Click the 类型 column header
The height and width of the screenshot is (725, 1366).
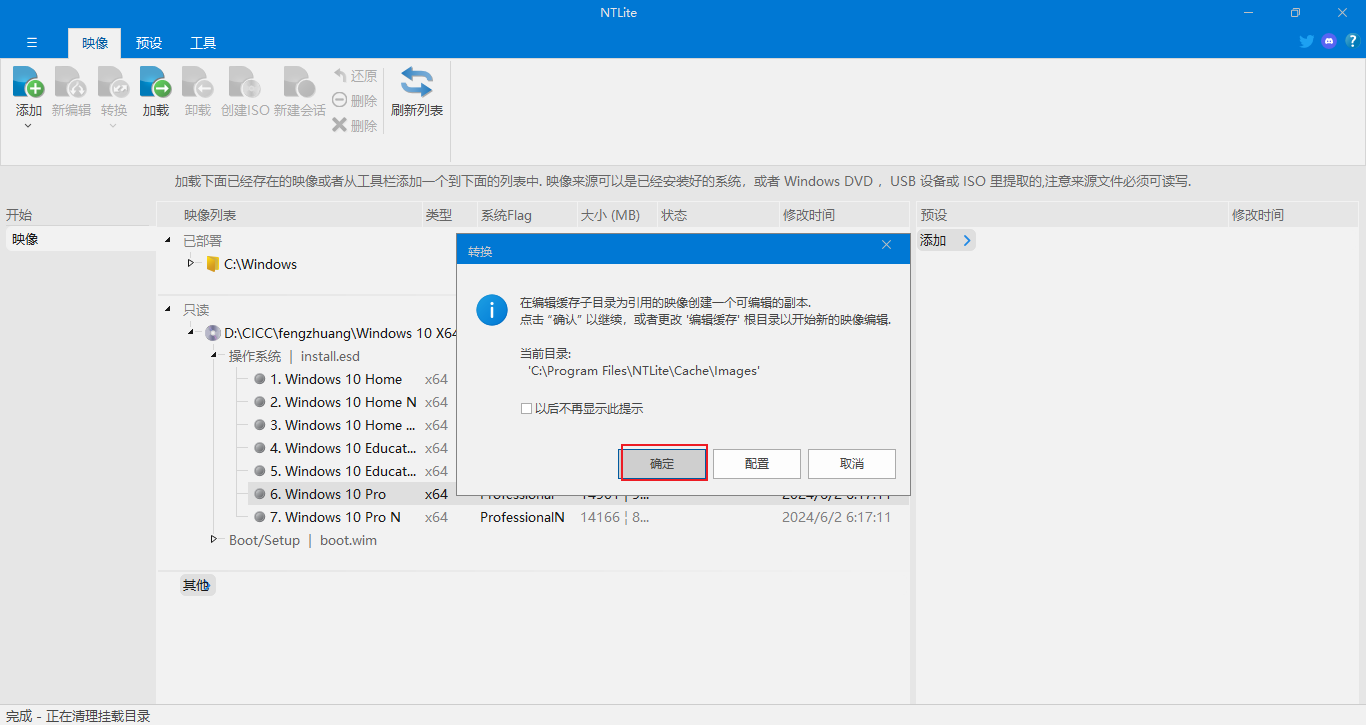pyautogui.click(x=448, y=215)
